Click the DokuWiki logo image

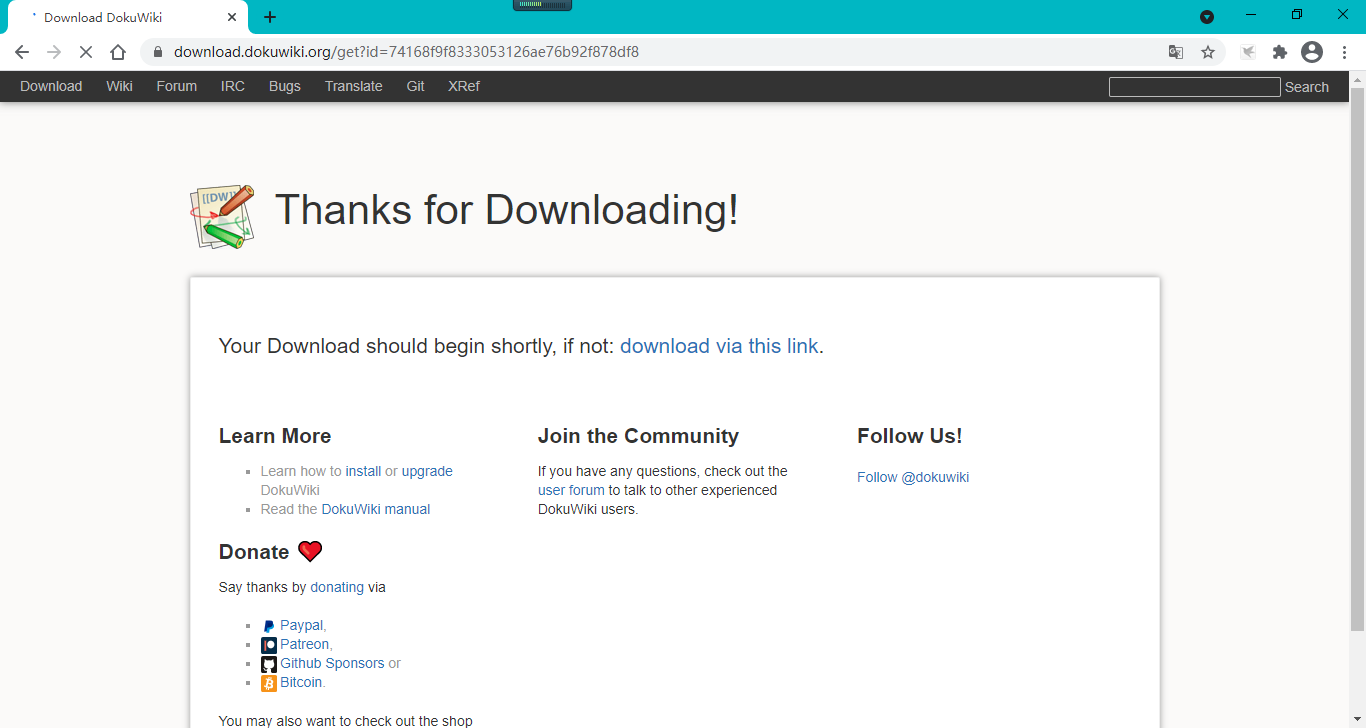point(222,215)
